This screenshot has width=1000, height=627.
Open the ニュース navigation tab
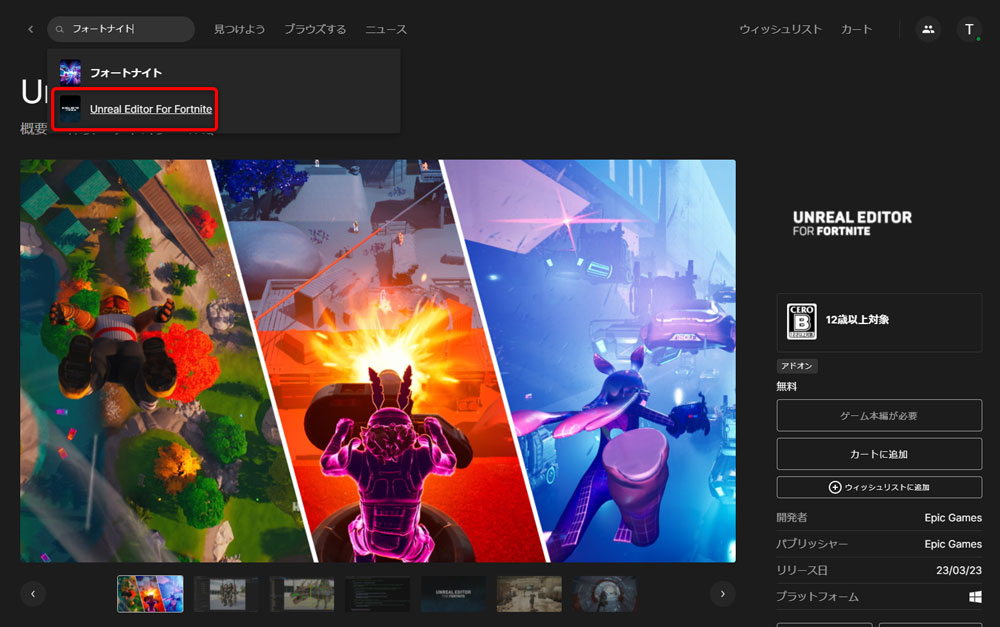(x=386, y=29)
